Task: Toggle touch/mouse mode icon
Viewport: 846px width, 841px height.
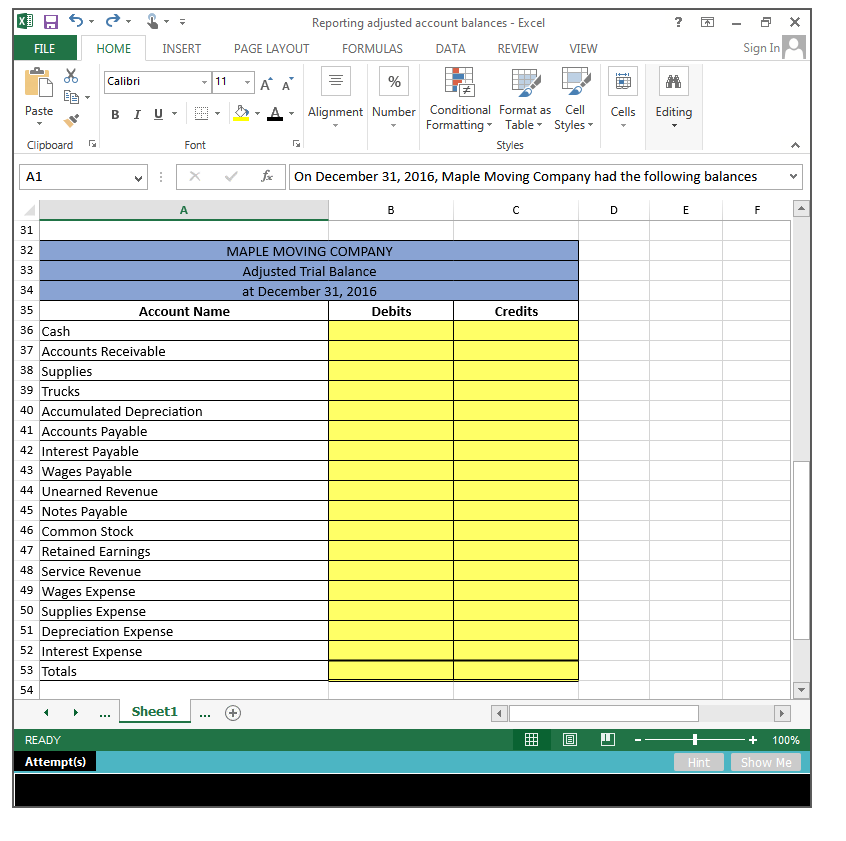Action: [x=153, y=22]
